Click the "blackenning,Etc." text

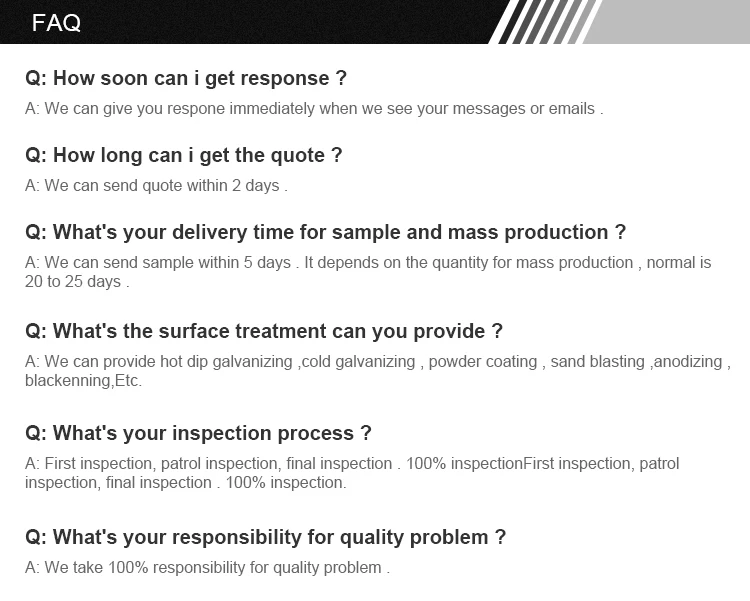pyautogui.click(x=84, y=380)
